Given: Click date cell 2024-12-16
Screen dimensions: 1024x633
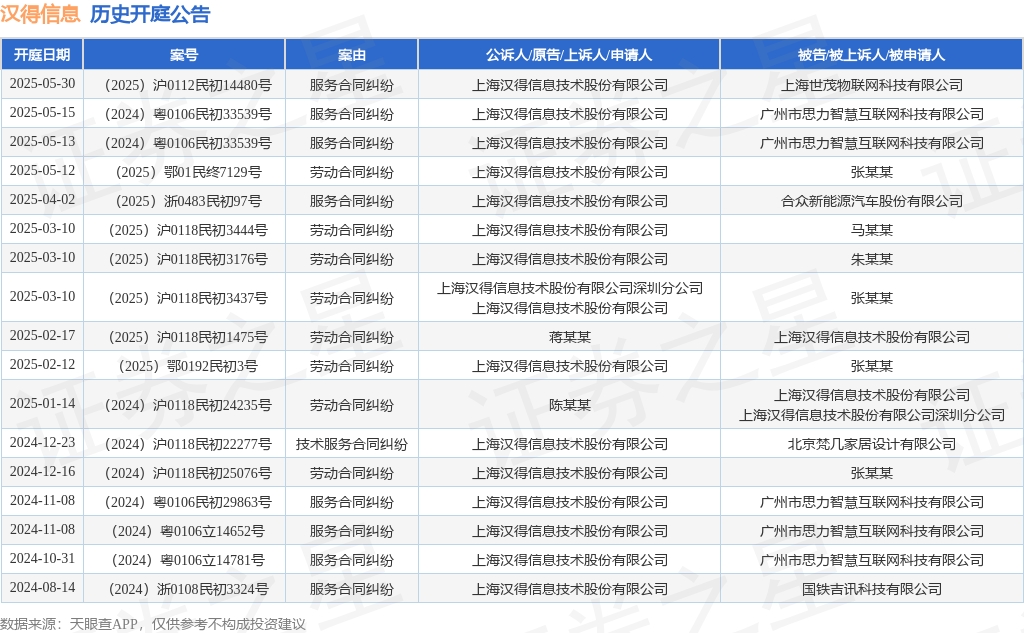Looking at the screenshot, I should coord(42,471).
